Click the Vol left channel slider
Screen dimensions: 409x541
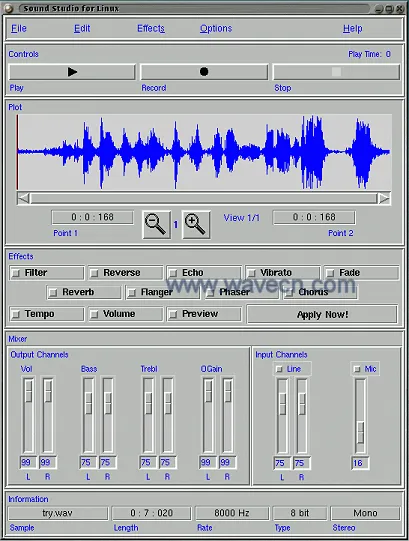tap(28, 415)
